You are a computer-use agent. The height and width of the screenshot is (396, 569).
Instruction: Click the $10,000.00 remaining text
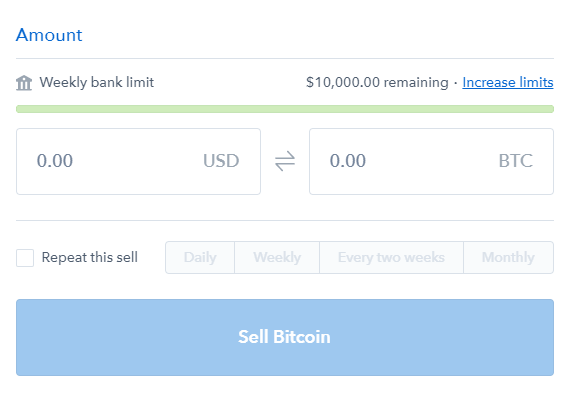click(377, 82)
